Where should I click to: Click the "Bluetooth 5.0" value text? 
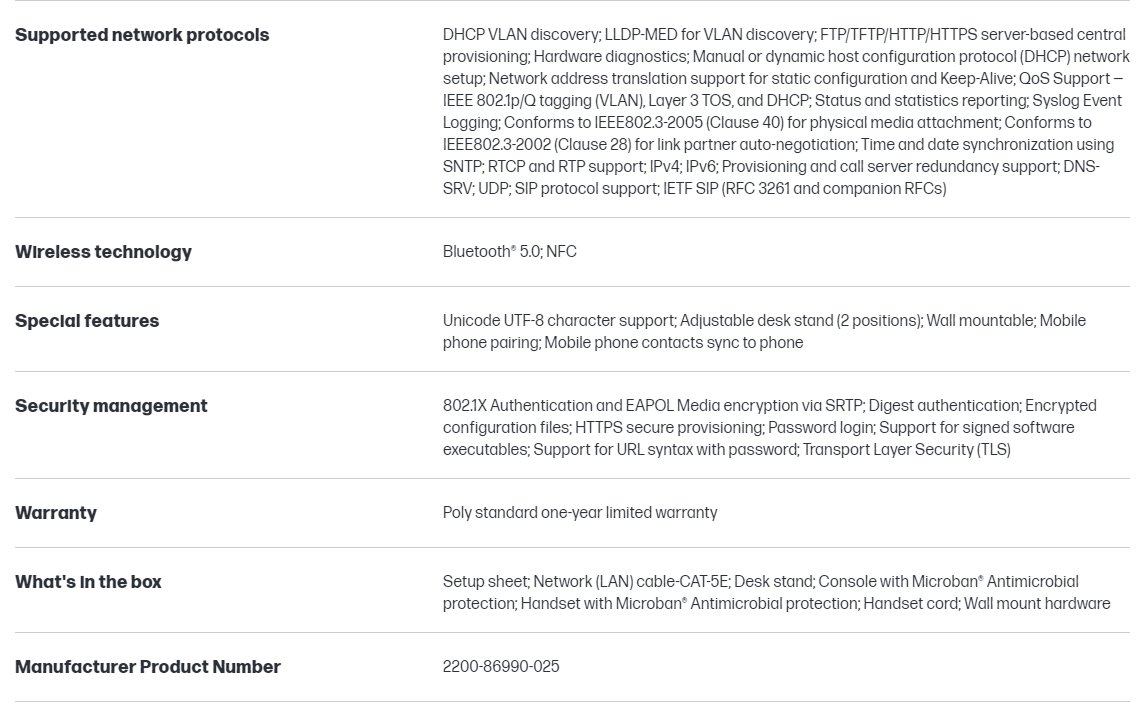click(491, 252)
